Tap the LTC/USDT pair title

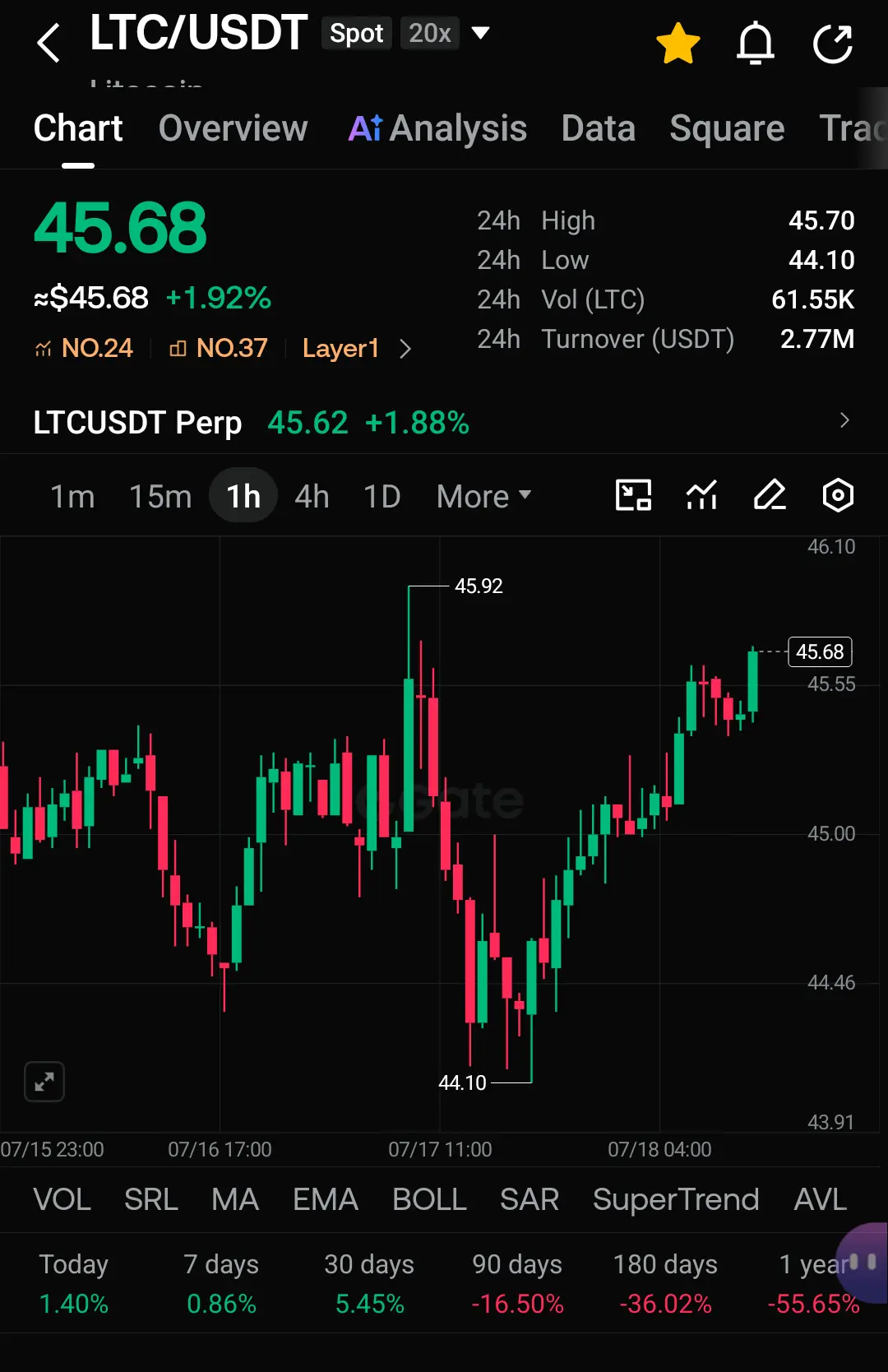[198, 33]
